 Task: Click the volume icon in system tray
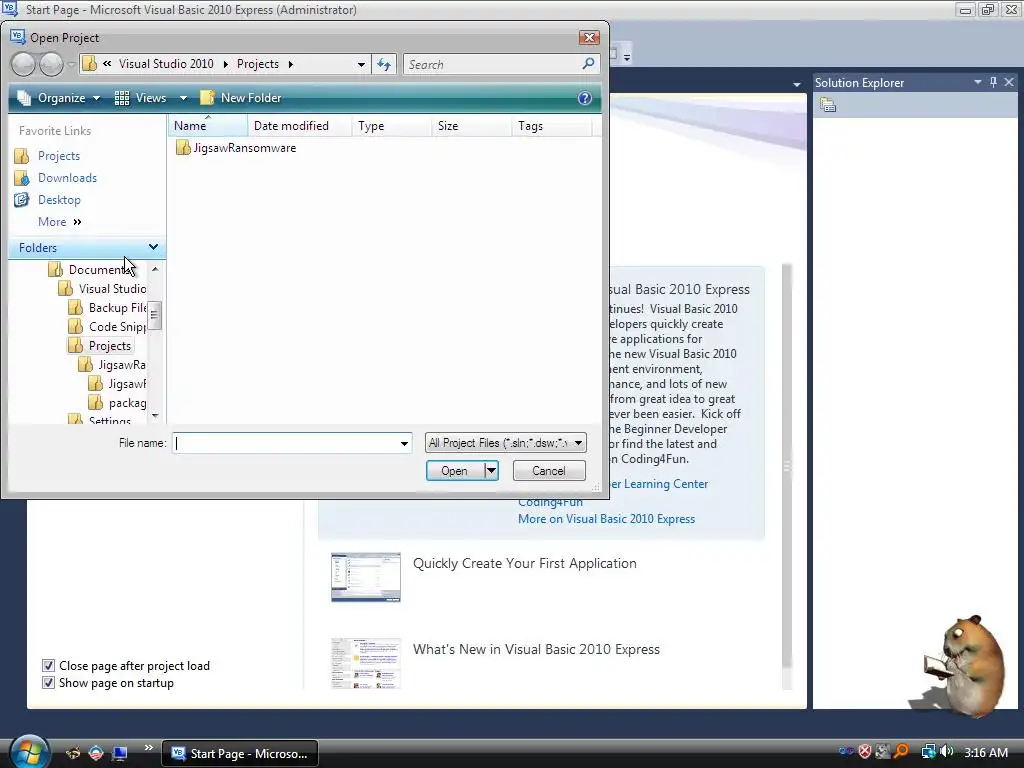click(946, 752)
